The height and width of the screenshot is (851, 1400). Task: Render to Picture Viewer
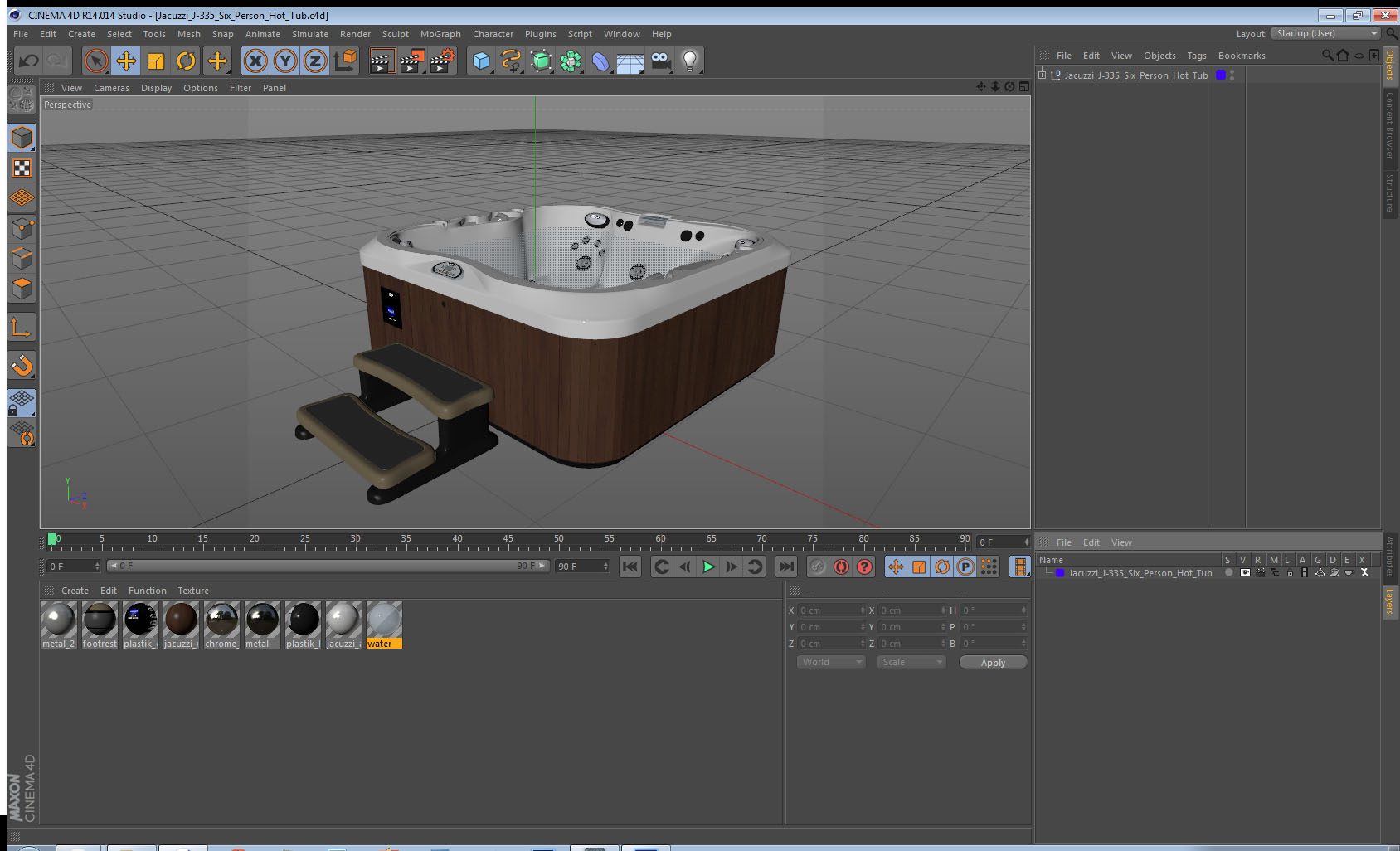pyautogui.click(x=411, y=61)
